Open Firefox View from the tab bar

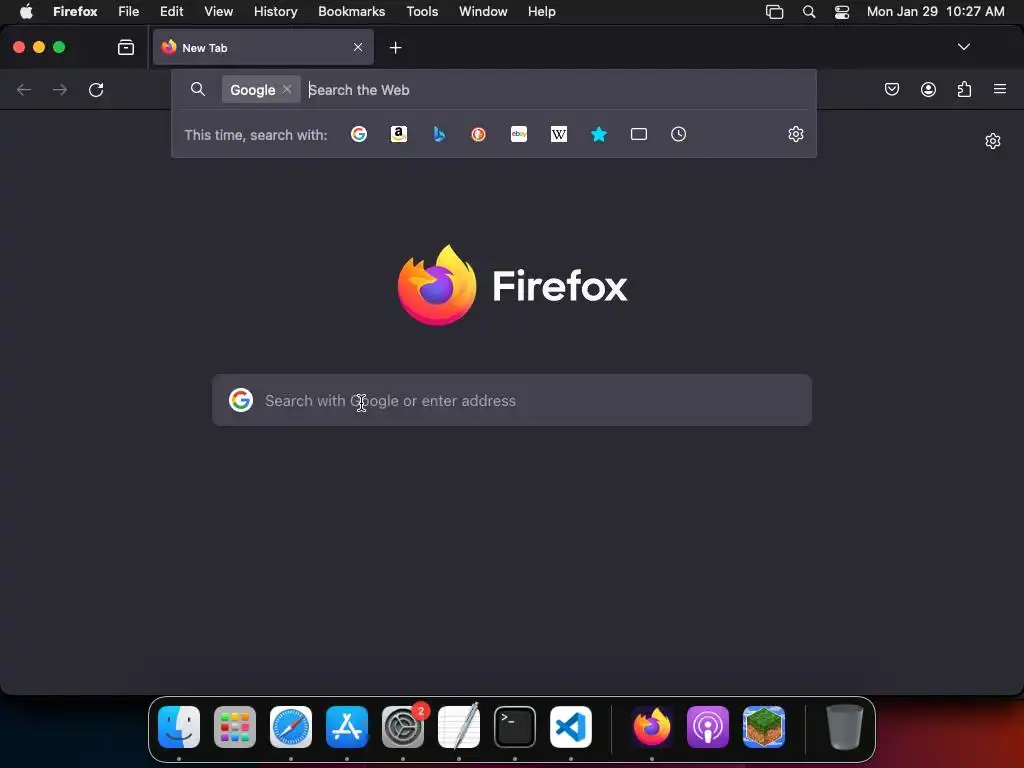[126, 47]
